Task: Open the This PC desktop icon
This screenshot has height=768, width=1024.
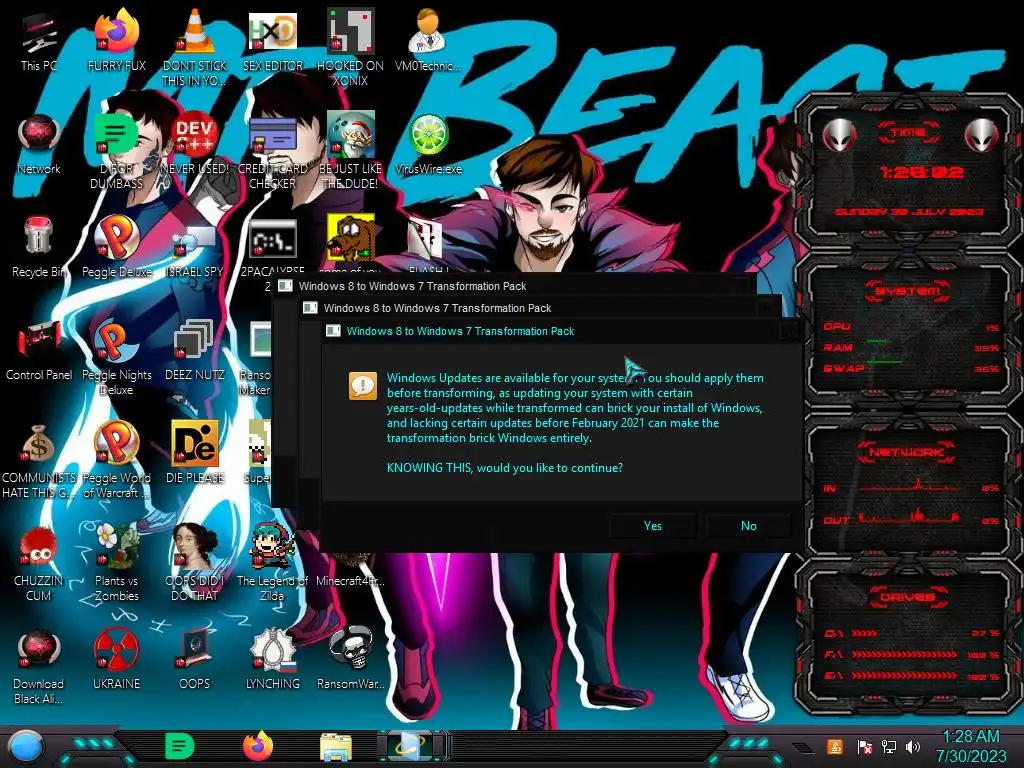Action: 39,41
